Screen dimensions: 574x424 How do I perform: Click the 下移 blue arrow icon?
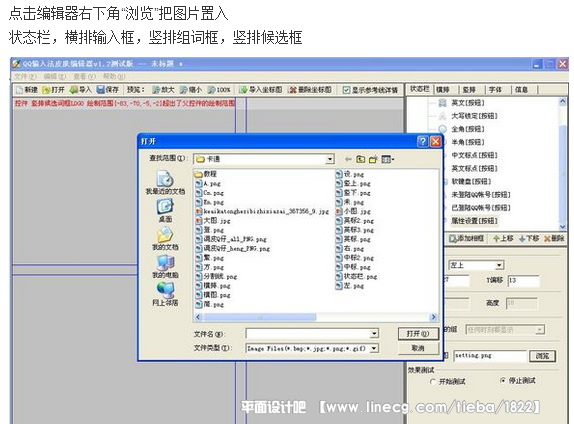(522, 239)
